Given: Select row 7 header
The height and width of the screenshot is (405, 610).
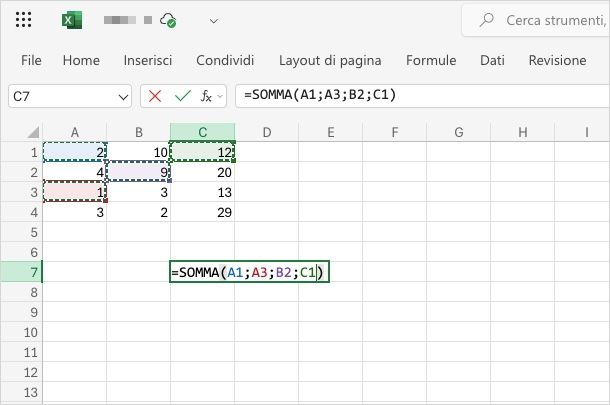Looking at the screenshot, I should coord(21,272).
